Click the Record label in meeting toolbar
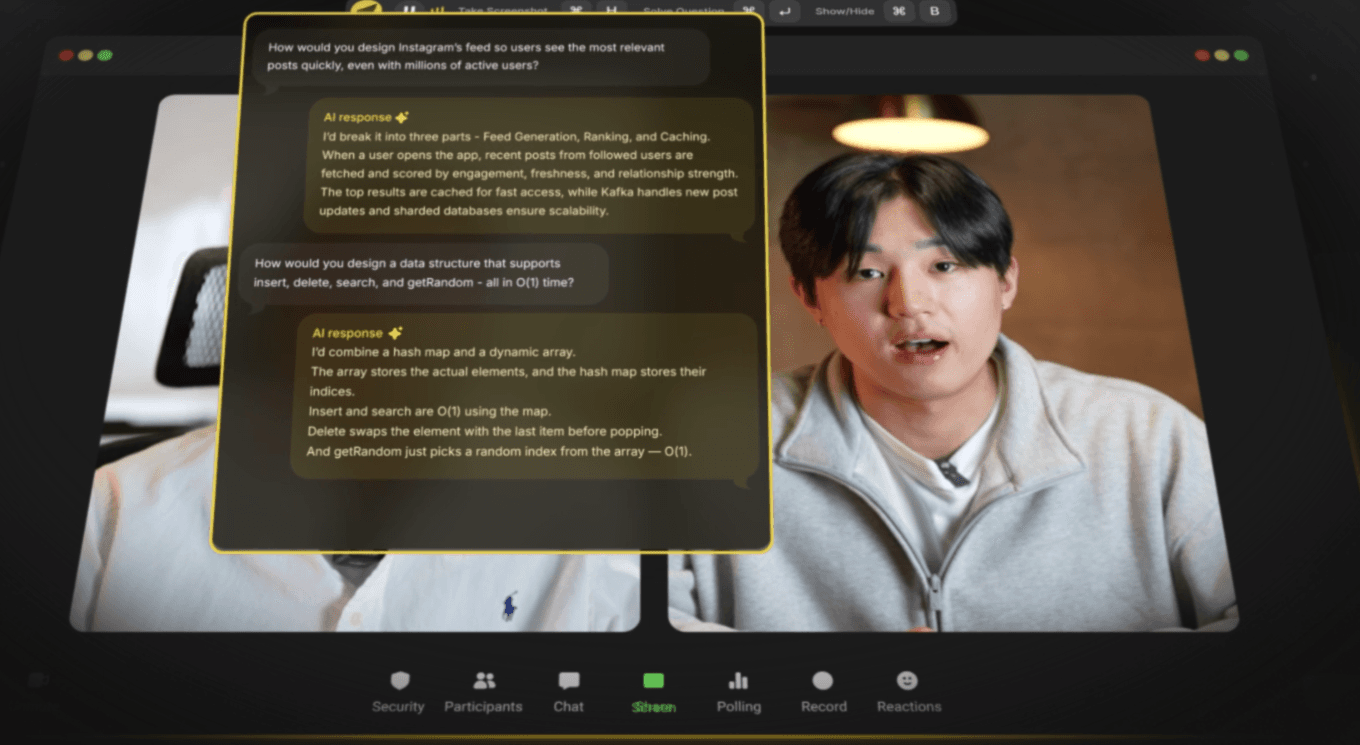This screenshot has height=745, width=1360. [823, 706]
